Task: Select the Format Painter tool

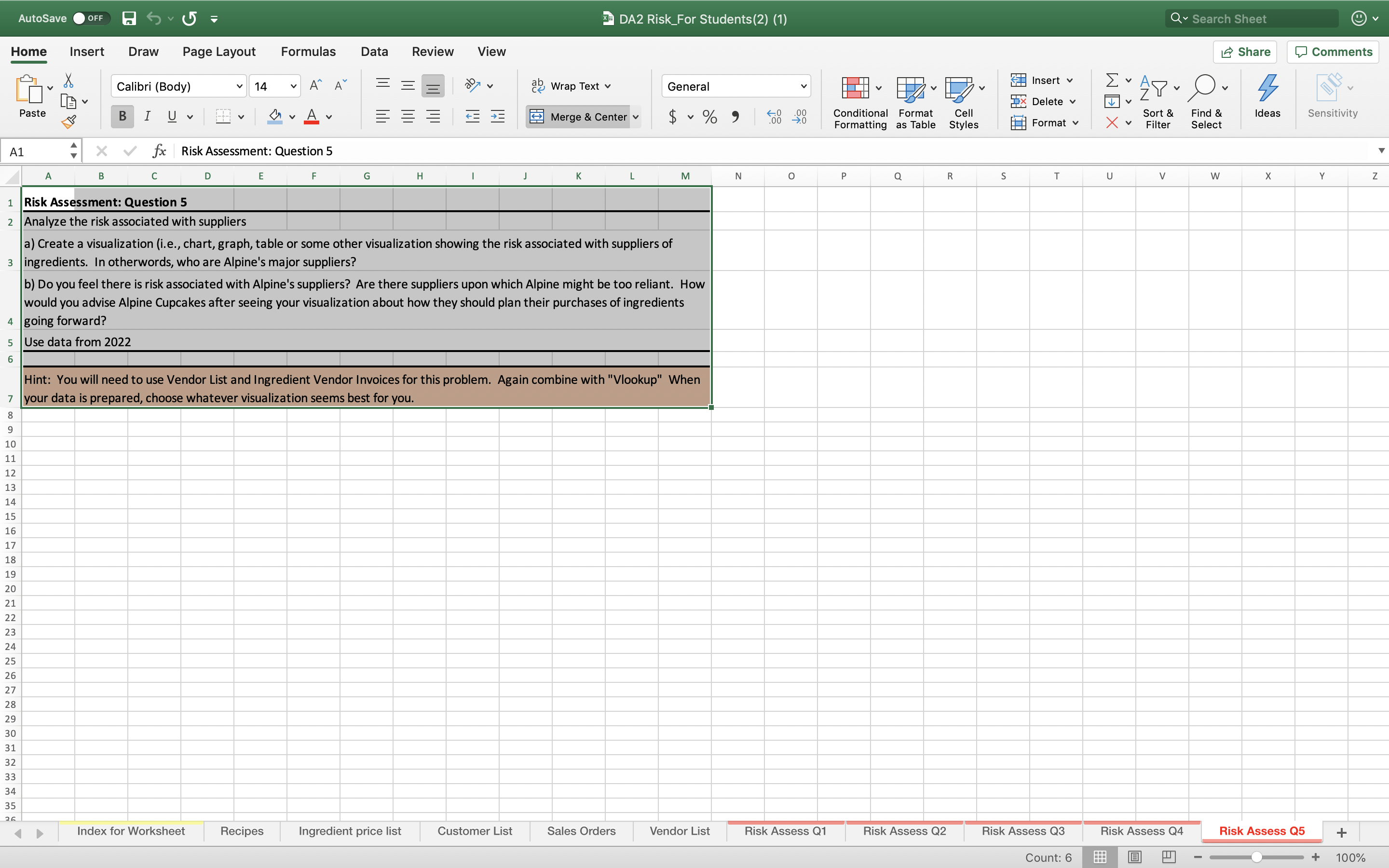Action: (69, 121)
